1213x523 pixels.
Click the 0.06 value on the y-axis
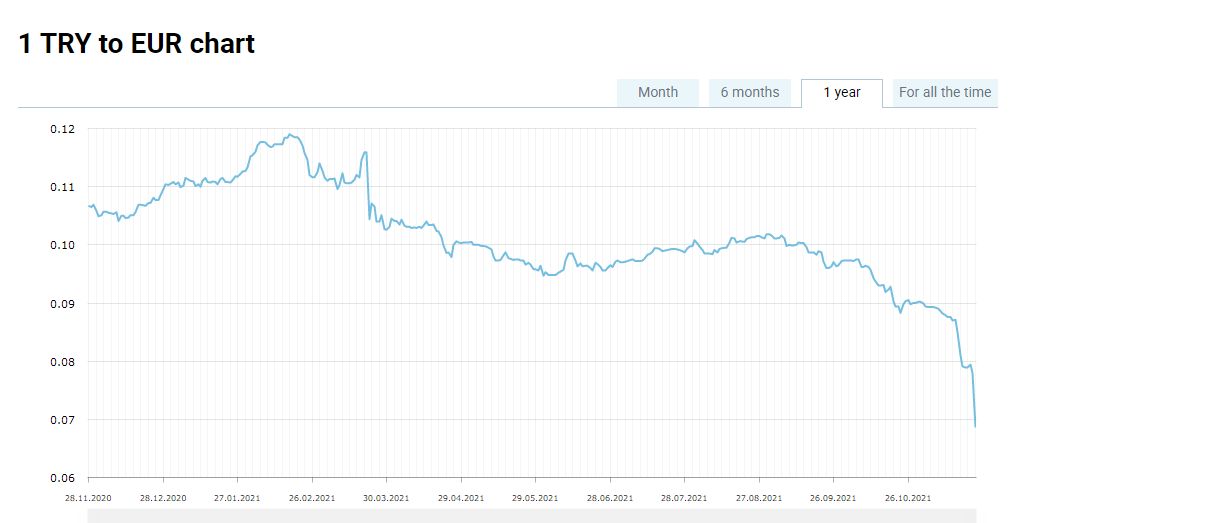(62, 478)
